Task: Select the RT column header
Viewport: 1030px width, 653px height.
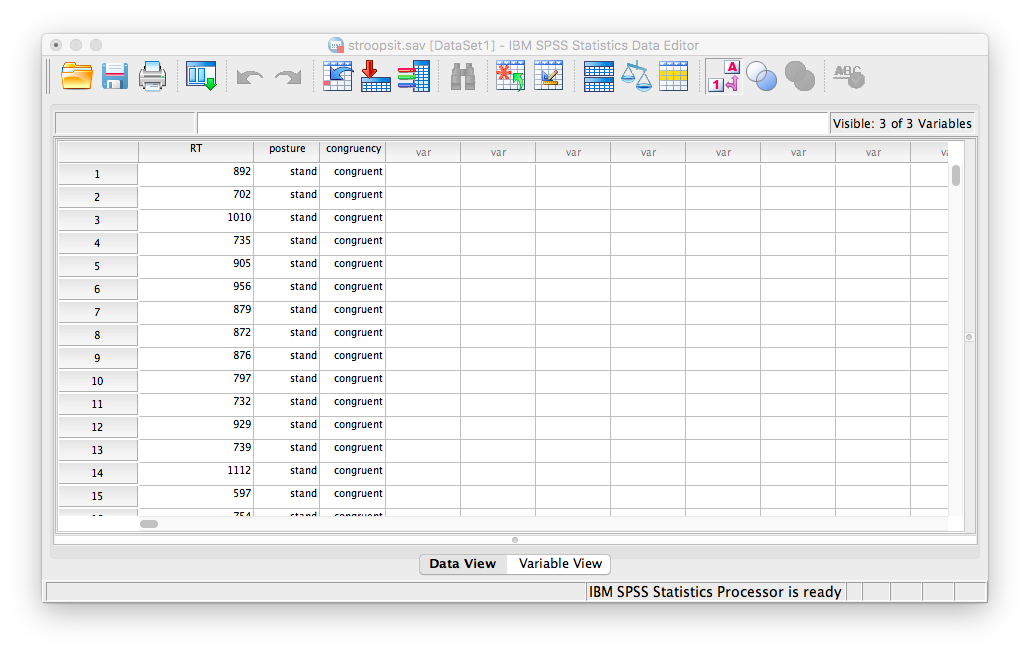Action: tap(196, 151)
